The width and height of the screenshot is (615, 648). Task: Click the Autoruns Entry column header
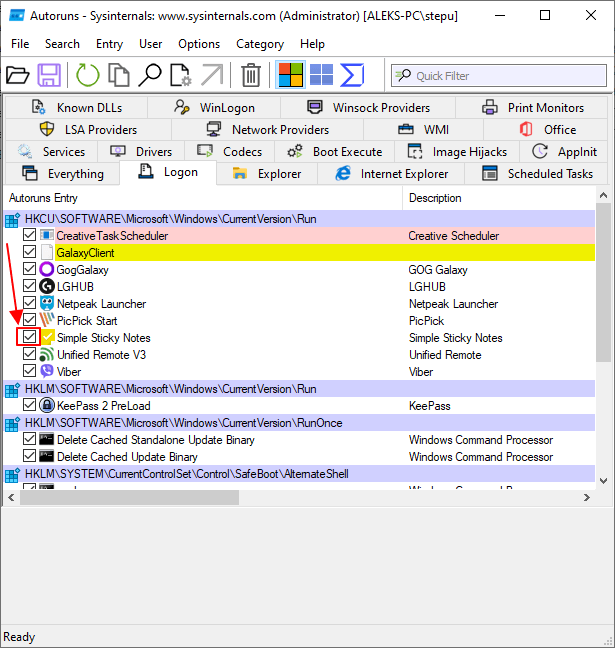click(x=203, y=198)
